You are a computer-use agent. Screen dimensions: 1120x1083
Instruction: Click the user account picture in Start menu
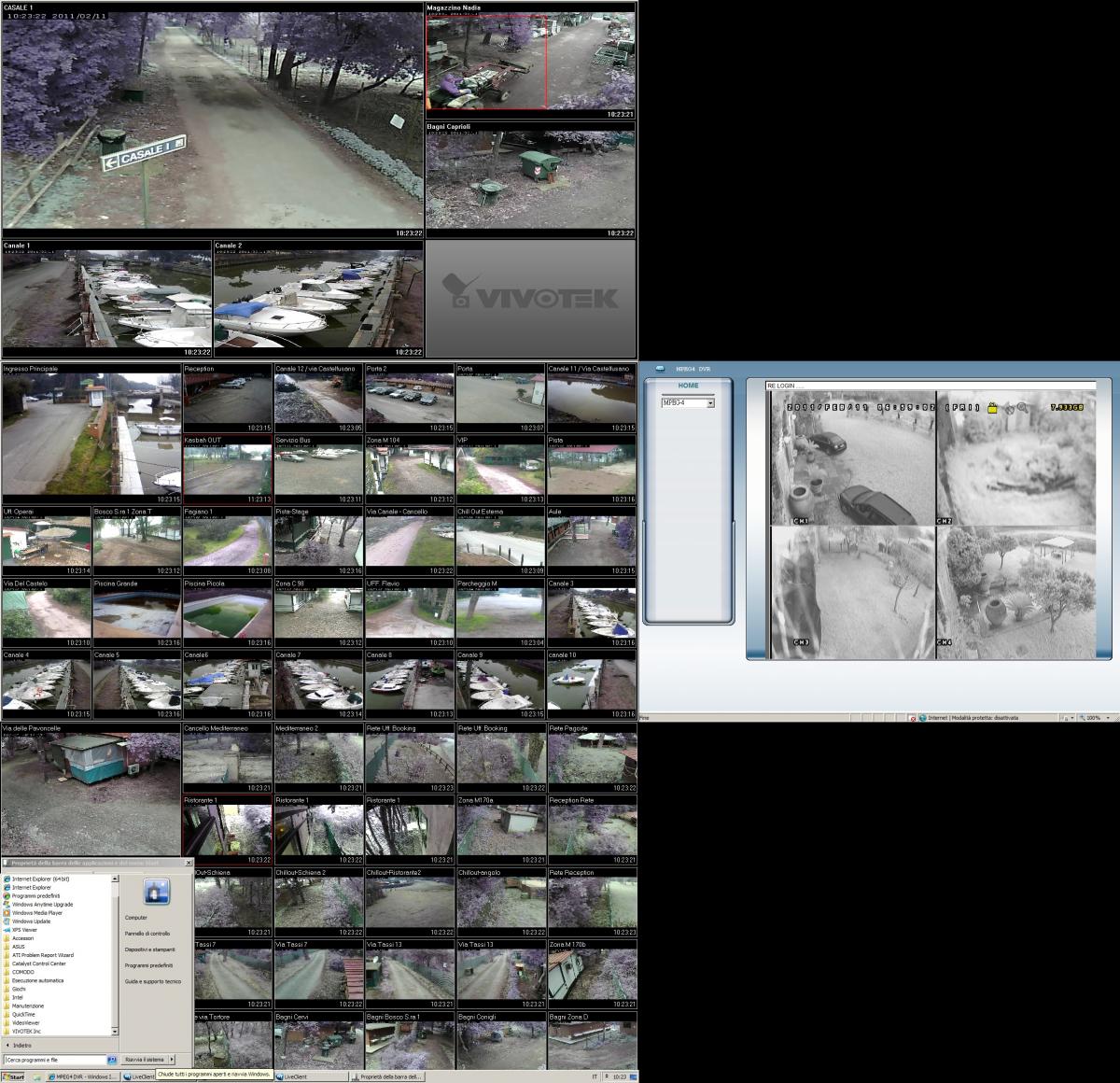(x=156, y=892)
